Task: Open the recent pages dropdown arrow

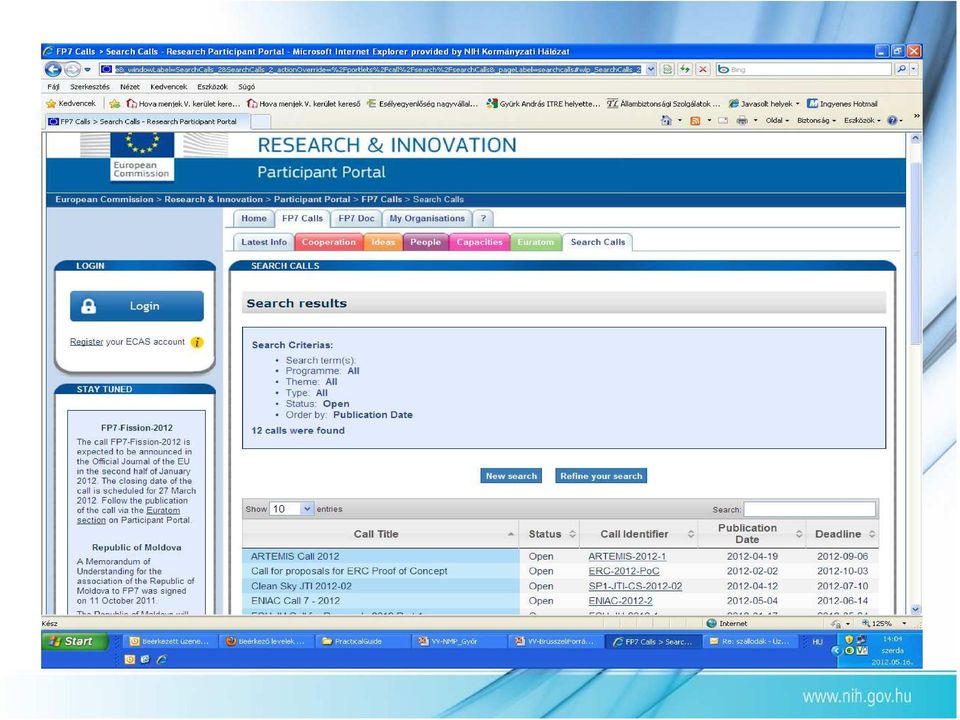Action: pos(88,69)
